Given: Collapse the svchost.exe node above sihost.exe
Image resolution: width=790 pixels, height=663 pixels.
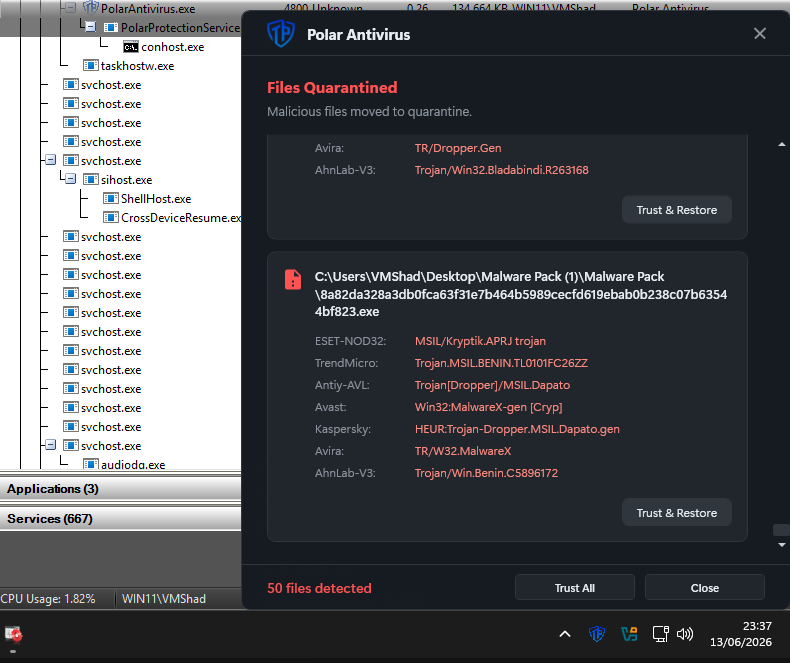Looking at the screenshot, I should [50, 160].
